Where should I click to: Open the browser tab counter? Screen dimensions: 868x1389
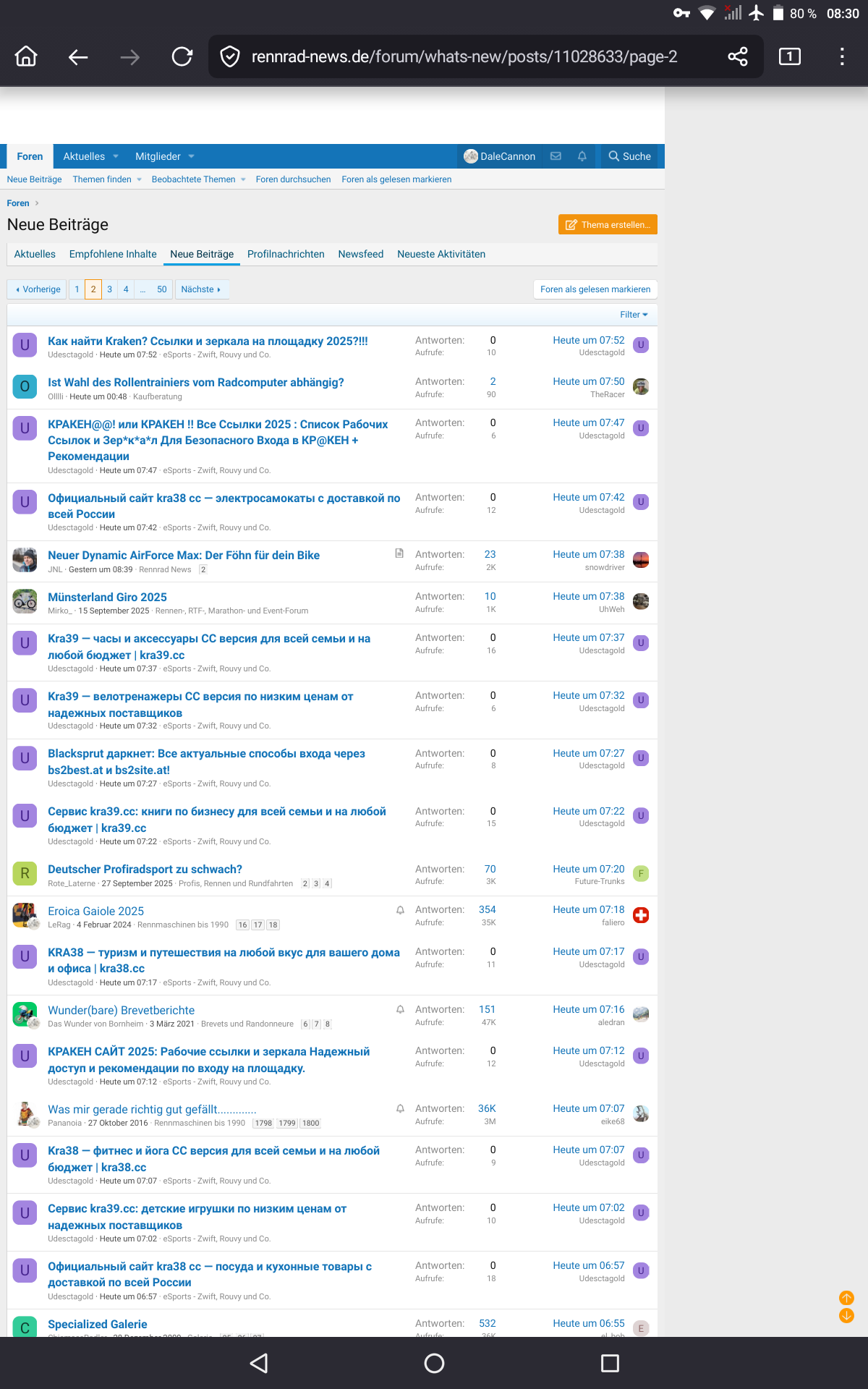[789, 56]
